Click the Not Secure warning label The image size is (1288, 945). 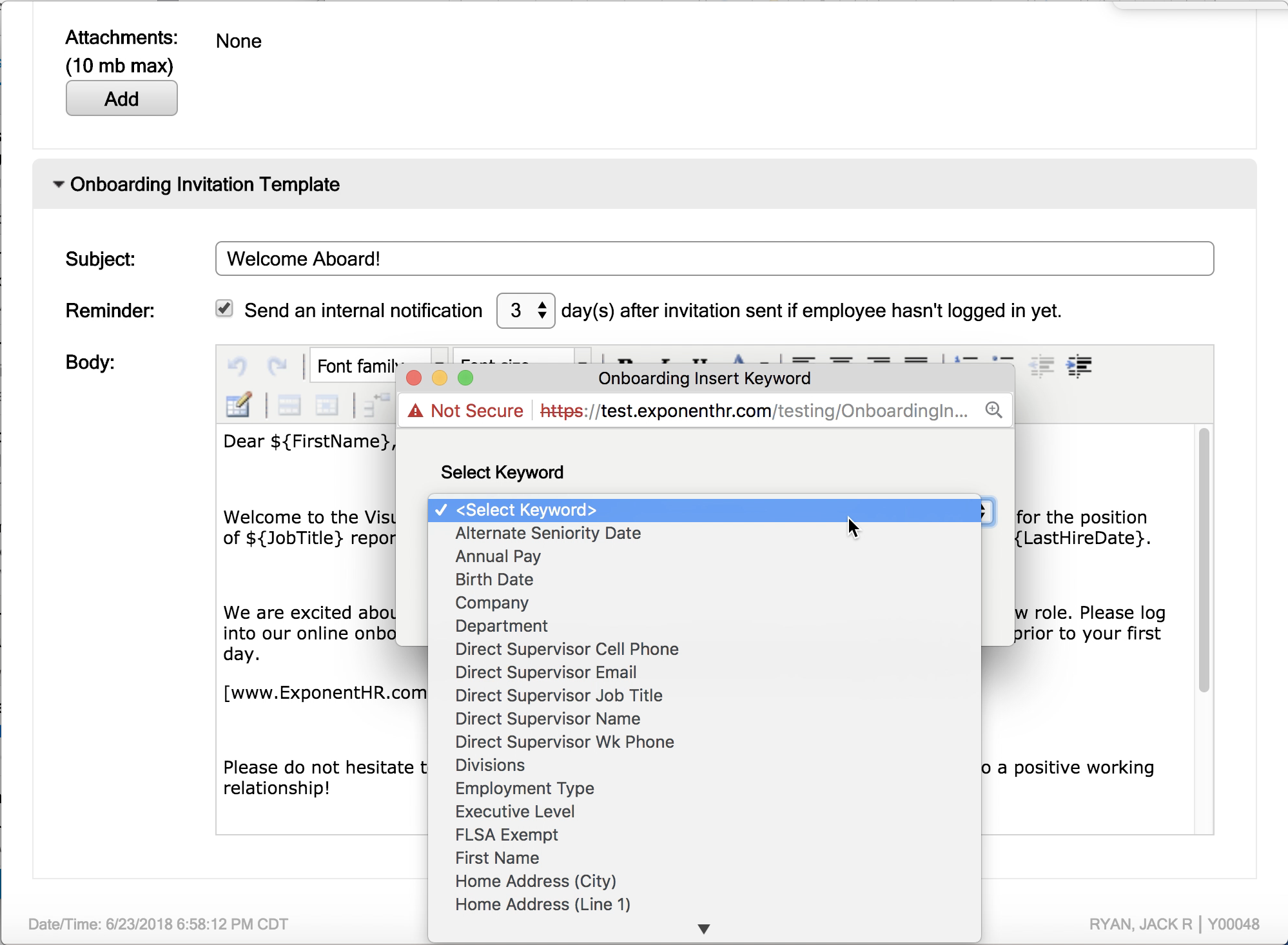pyautogui.click(x=465, y=410)
